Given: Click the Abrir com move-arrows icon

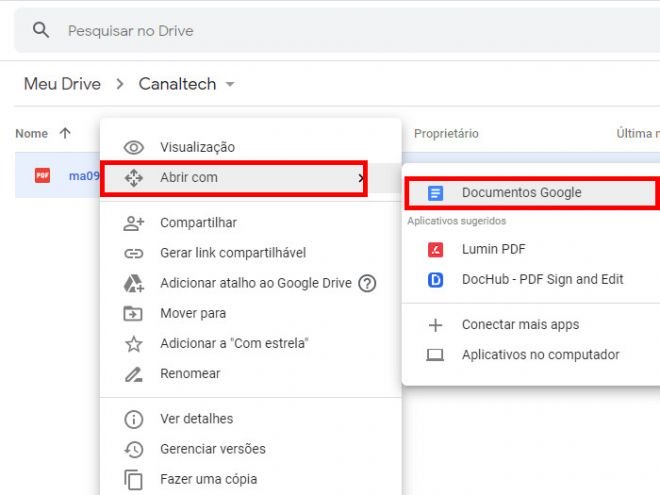Looking at the screenshot, I should point(133,178).
